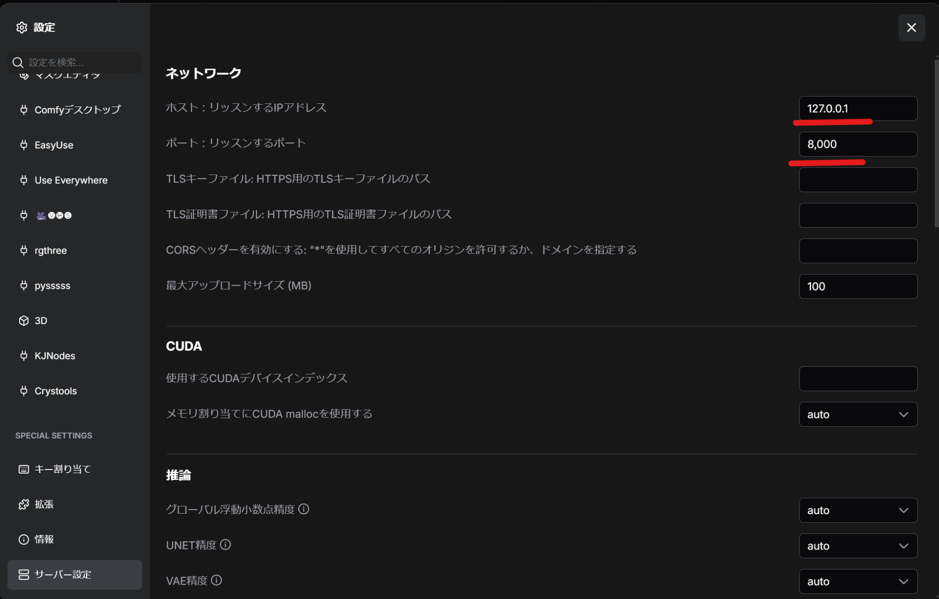Open the pysssss settings section

pos(52,286)
